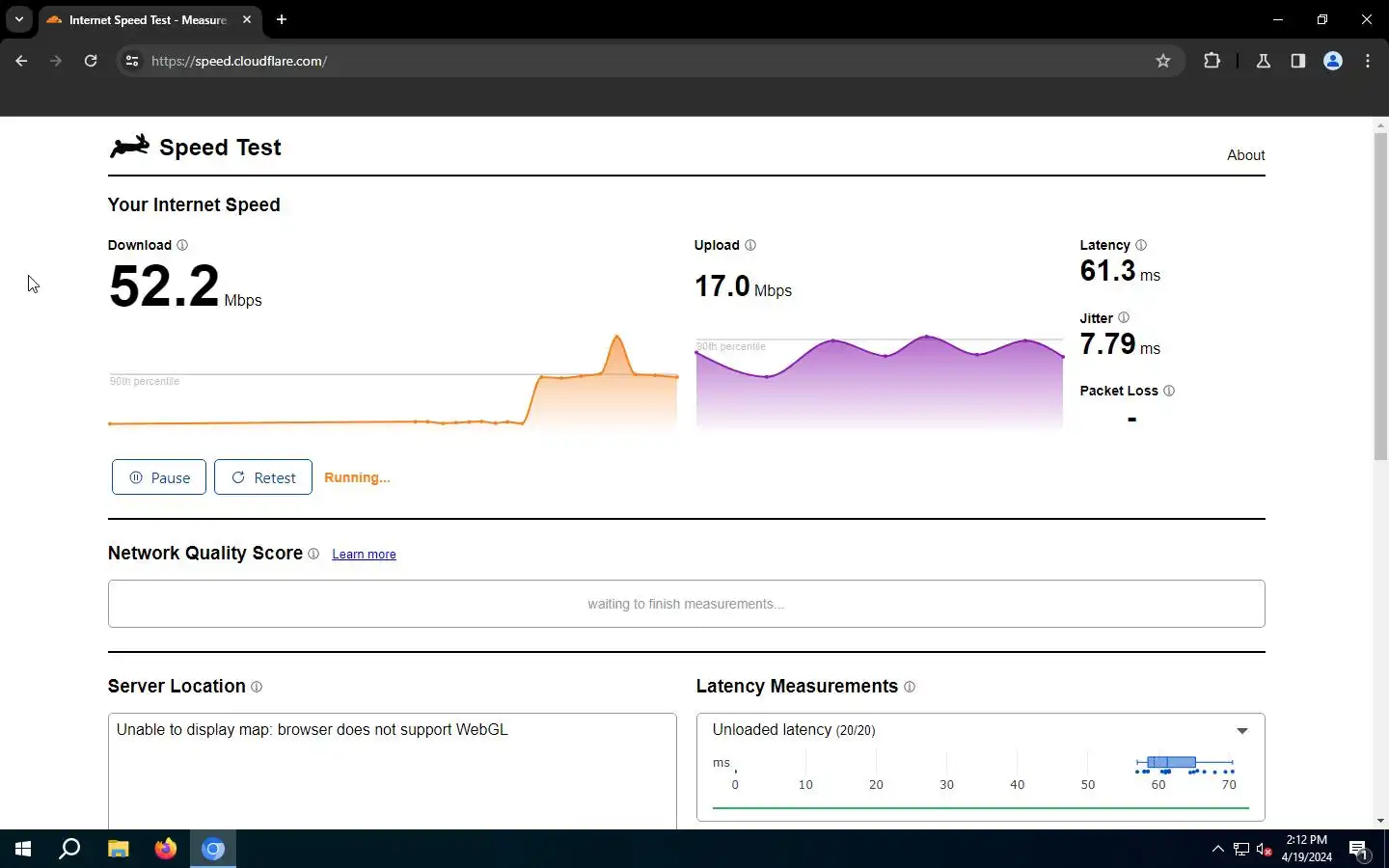Expand the tab search dropdown arrow
Image resolution: width=1389 pixels, height=868 pixels.
(x=19, y=19)
